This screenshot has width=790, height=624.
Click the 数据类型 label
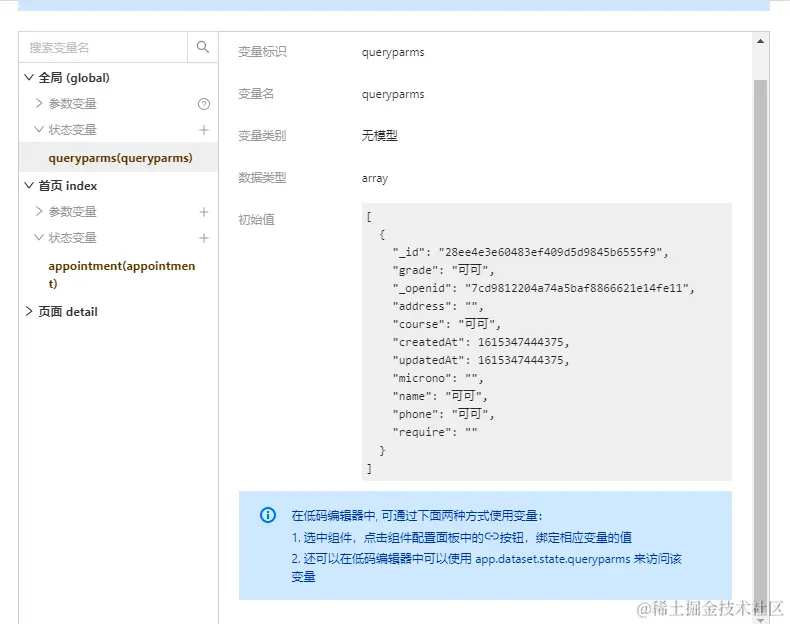tap(262, 178)
